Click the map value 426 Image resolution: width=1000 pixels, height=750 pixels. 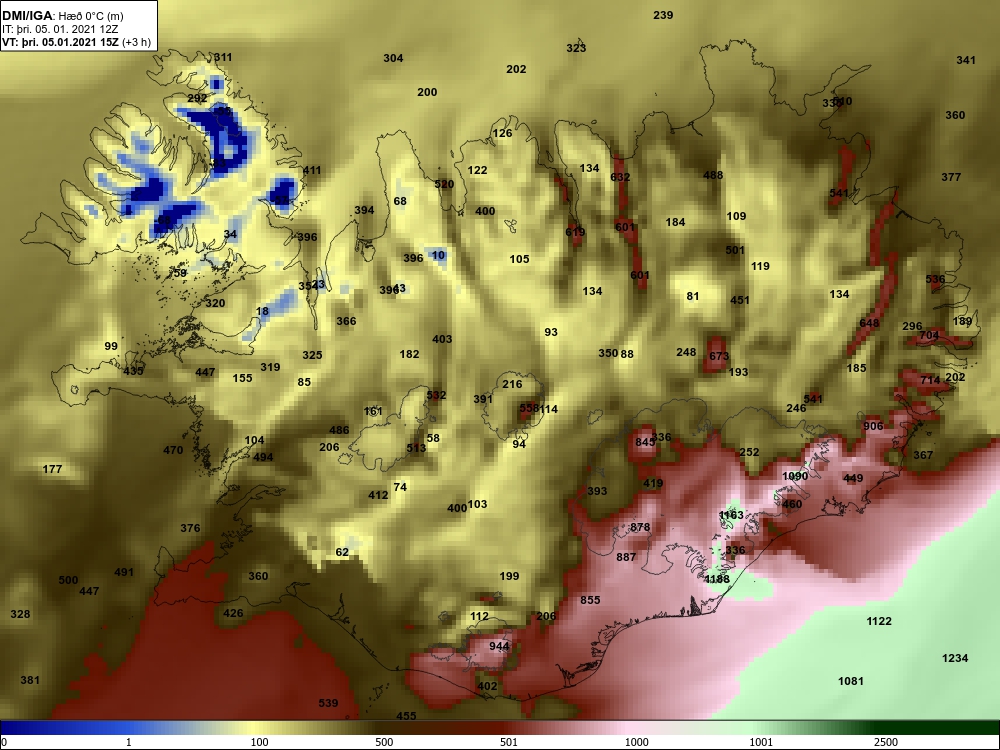[233, 613]
